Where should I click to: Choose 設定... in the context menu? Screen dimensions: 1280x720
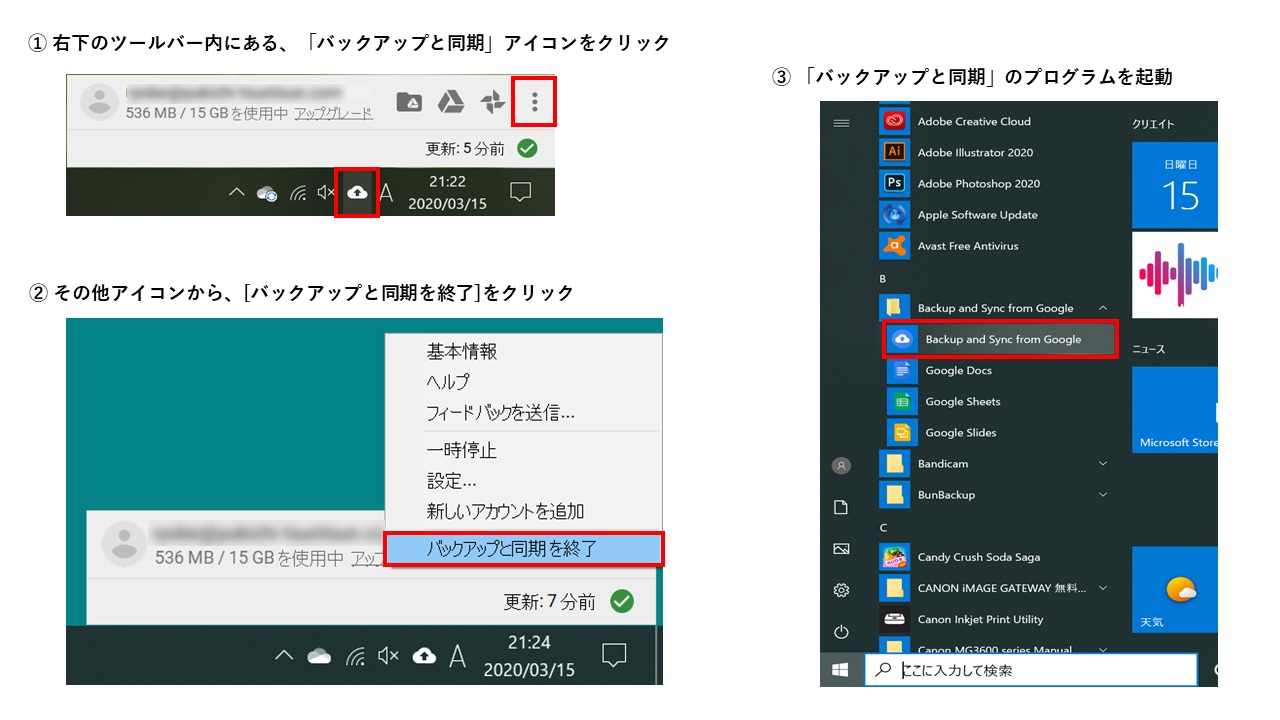point(451,481)
